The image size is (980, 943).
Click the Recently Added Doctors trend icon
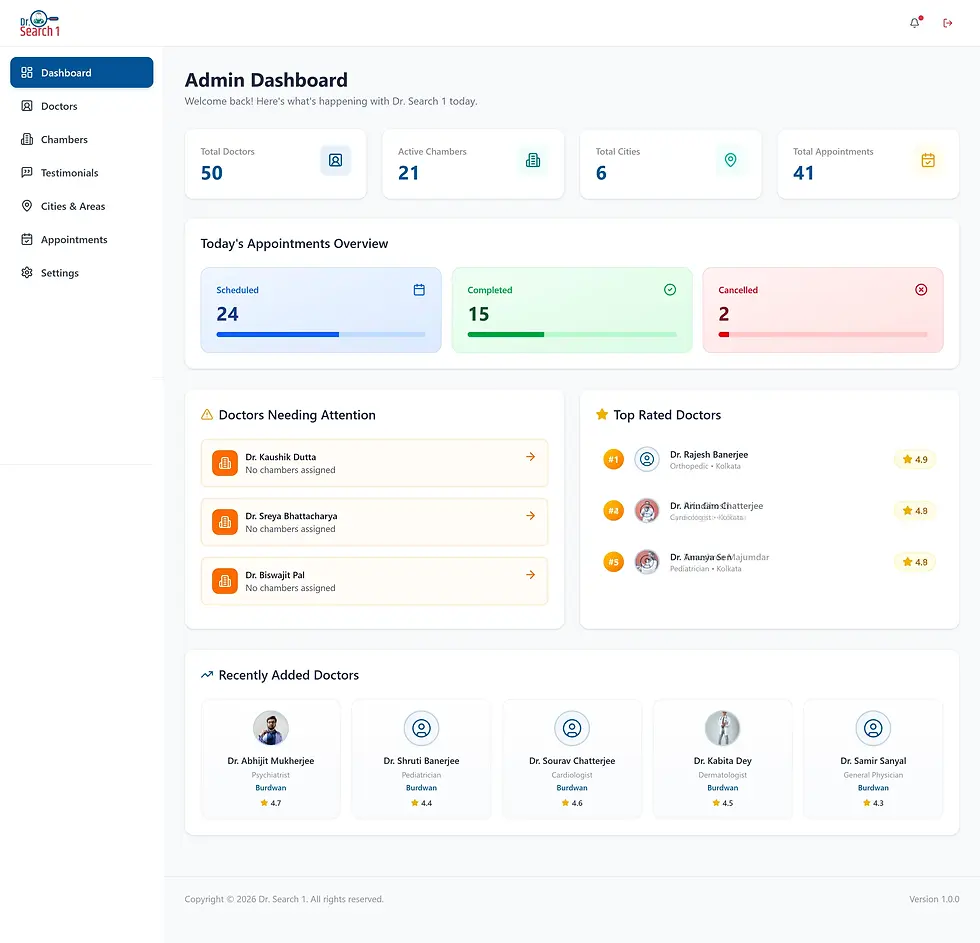(207, 675)
